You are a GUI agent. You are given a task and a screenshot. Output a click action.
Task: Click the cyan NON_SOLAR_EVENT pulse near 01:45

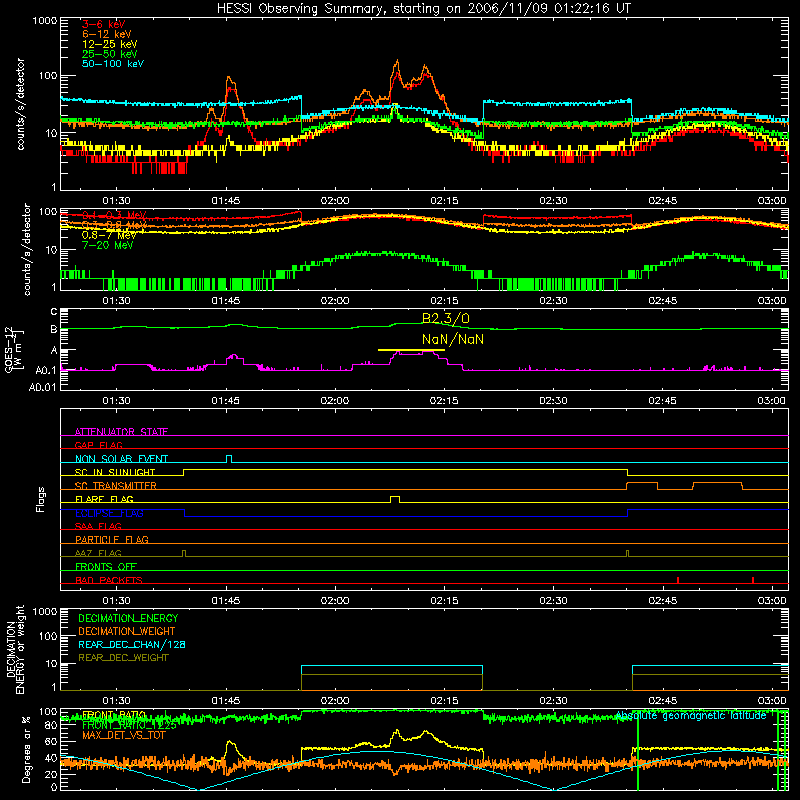[229, 459]
